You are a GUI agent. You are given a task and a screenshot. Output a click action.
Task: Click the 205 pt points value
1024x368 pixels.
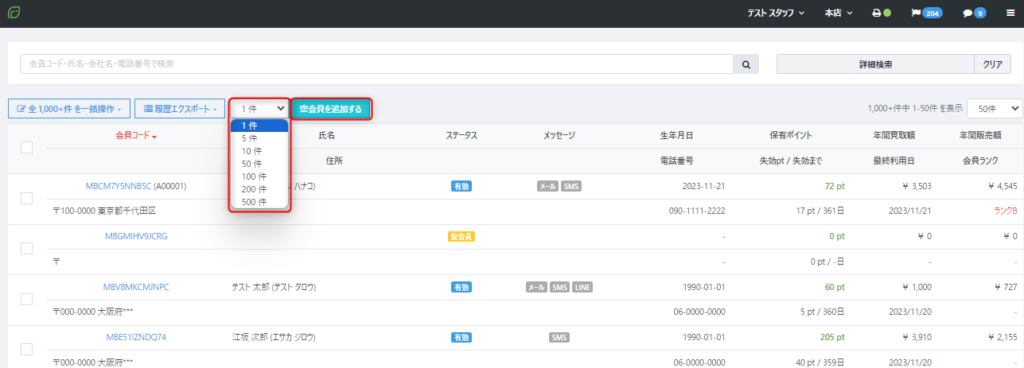[832, 337]
